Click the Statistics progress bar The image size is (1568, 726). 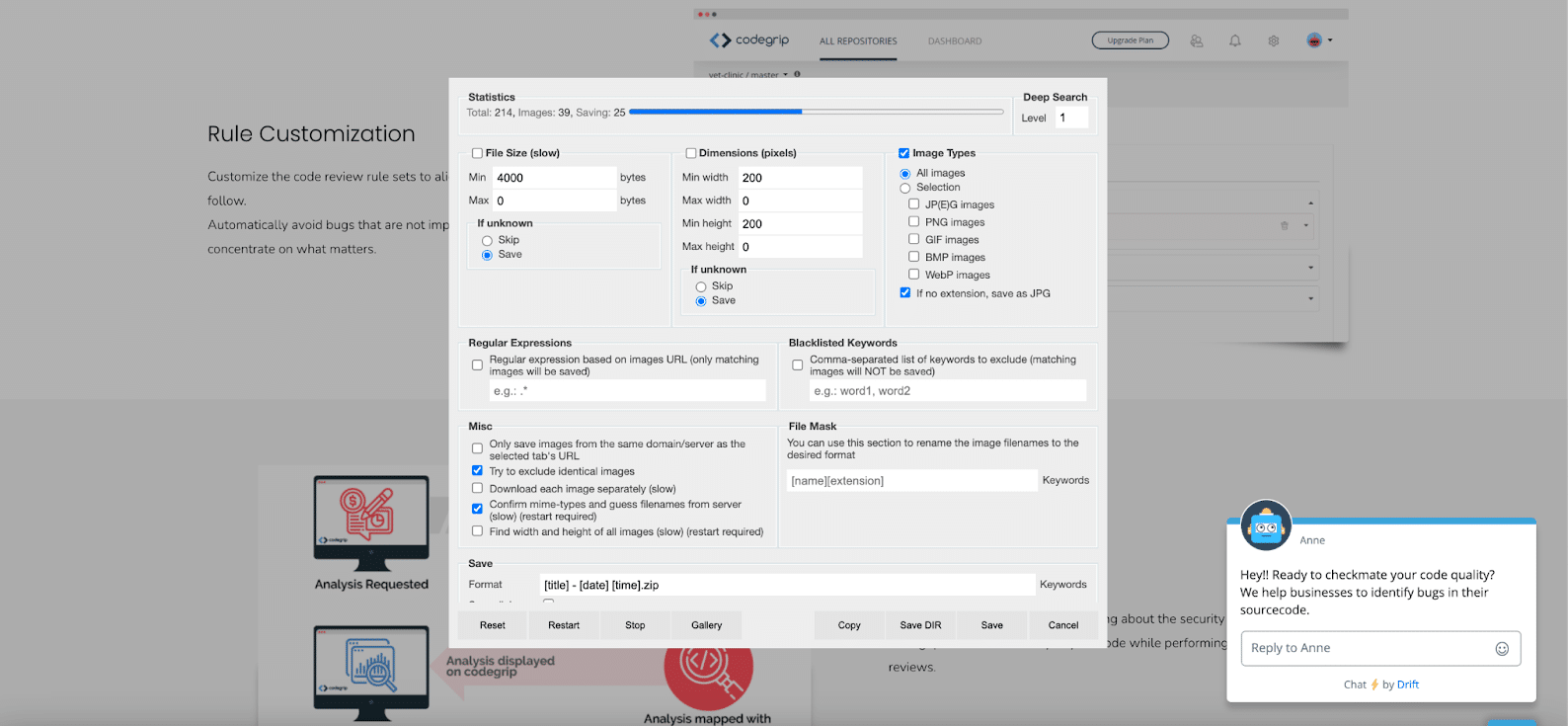click(x=817, y=113)
